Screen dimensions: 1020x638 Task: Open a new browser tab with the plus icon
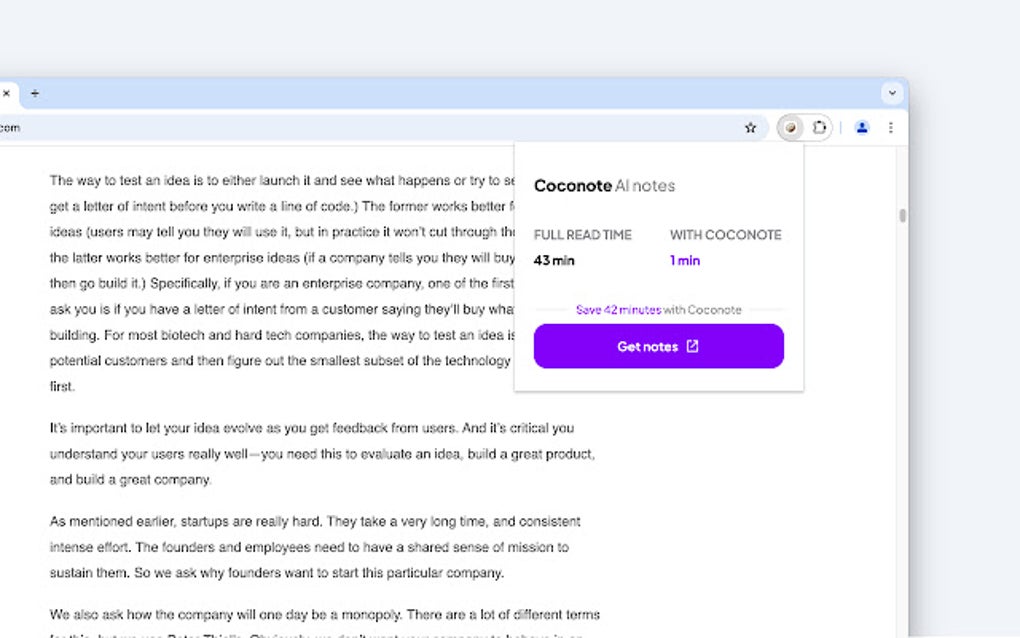[35, 93]
